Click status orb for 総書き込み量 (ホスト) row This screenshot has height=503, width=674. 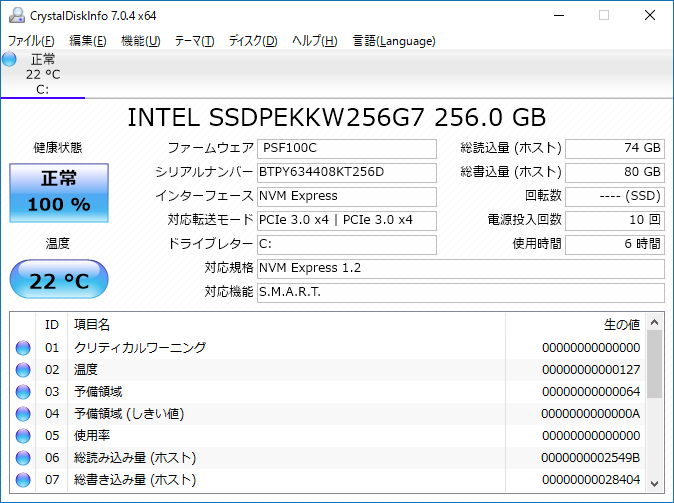click(23, 480)
